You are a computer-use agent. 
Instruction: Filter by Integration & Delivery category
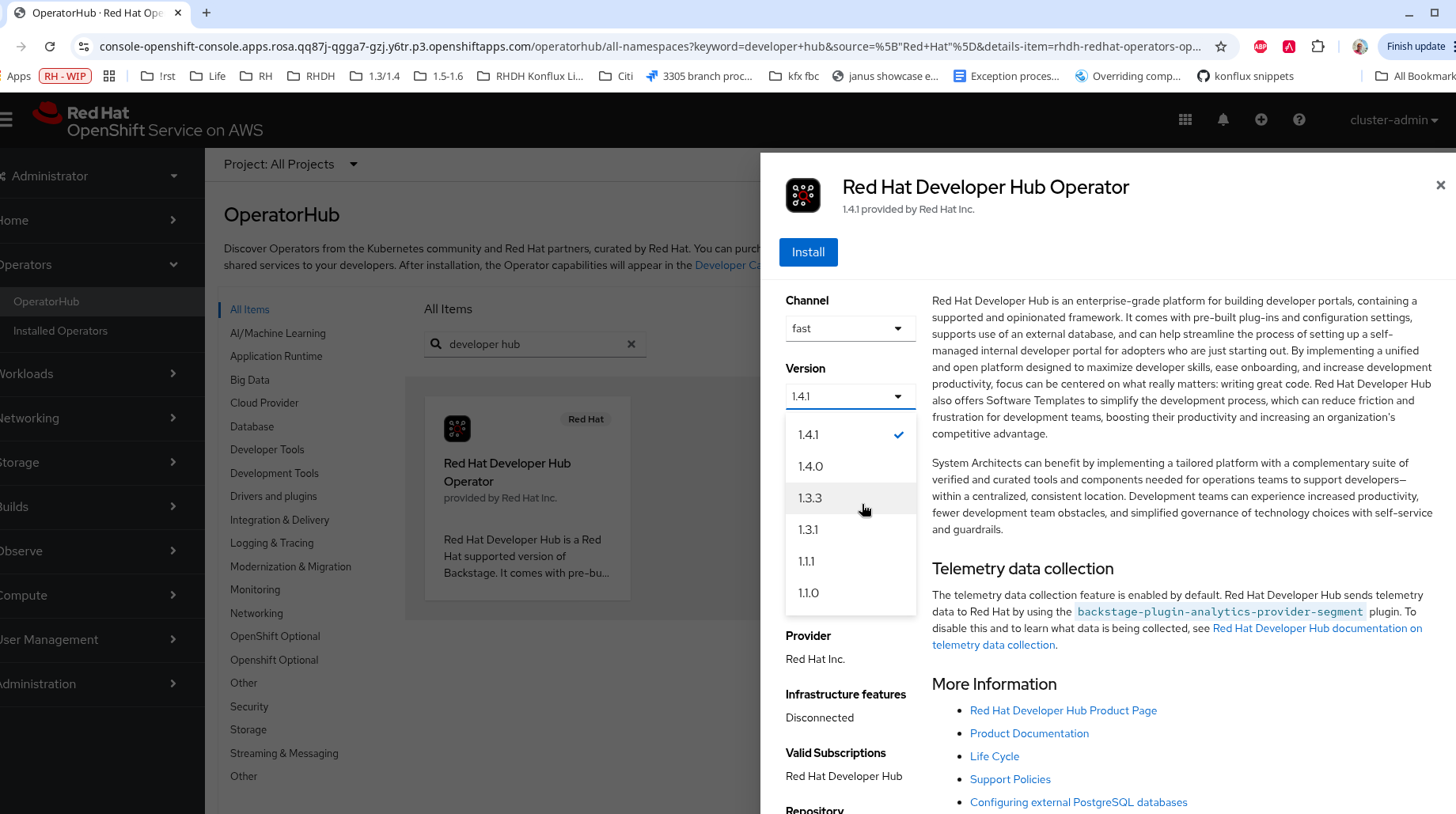(279, 520)
